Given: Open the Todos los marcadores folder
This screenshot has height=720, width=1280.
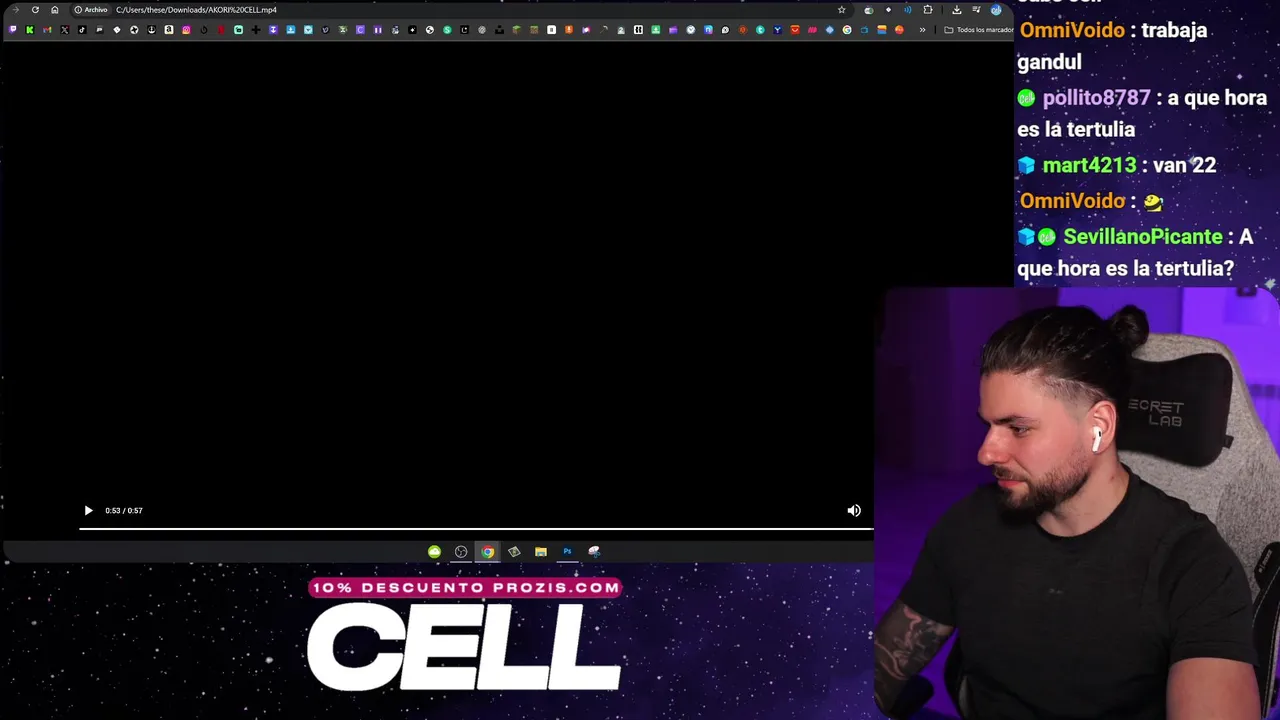Looking at the screenshot, I should pyautogui.click(x=979, y=30).
